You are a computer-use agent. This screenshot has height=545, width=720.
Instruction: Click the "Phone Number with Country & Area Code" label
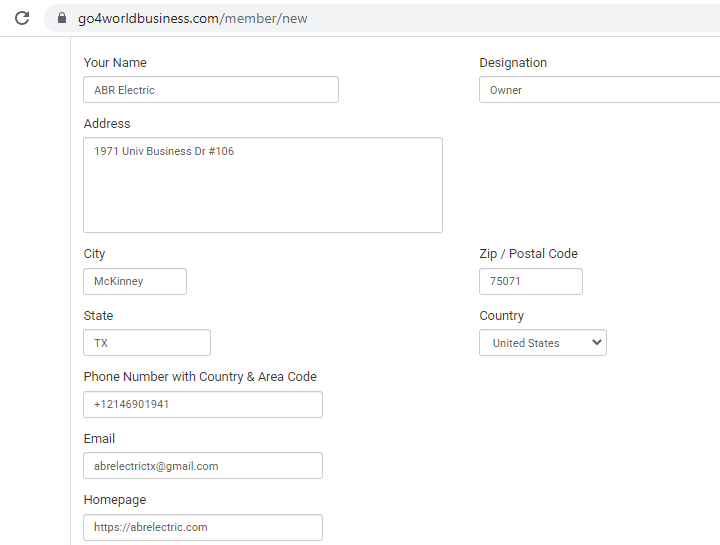click(x=200, y=377)
